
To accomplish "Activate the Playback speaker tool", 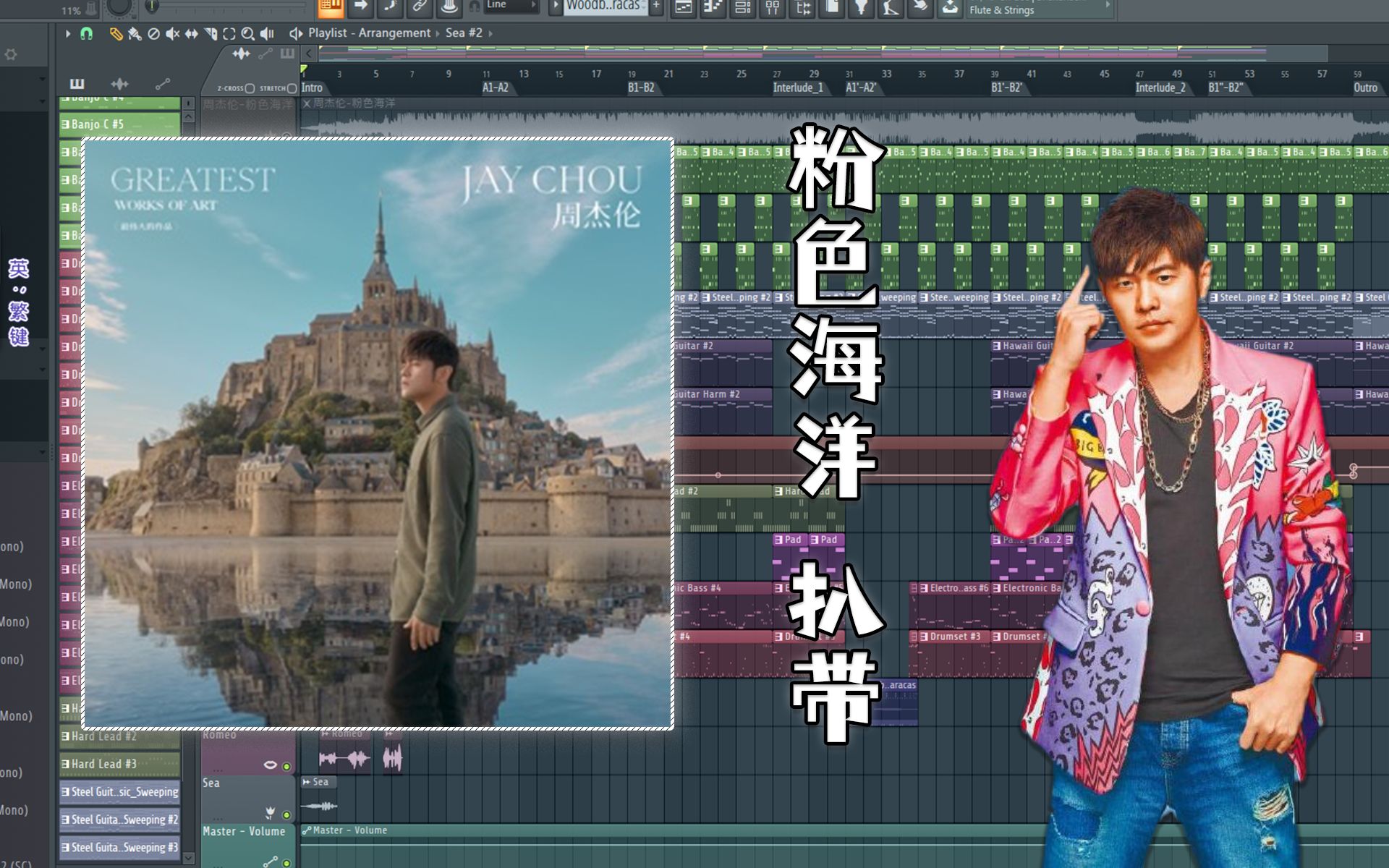I will pyautogui.click(x=267, y=33).
